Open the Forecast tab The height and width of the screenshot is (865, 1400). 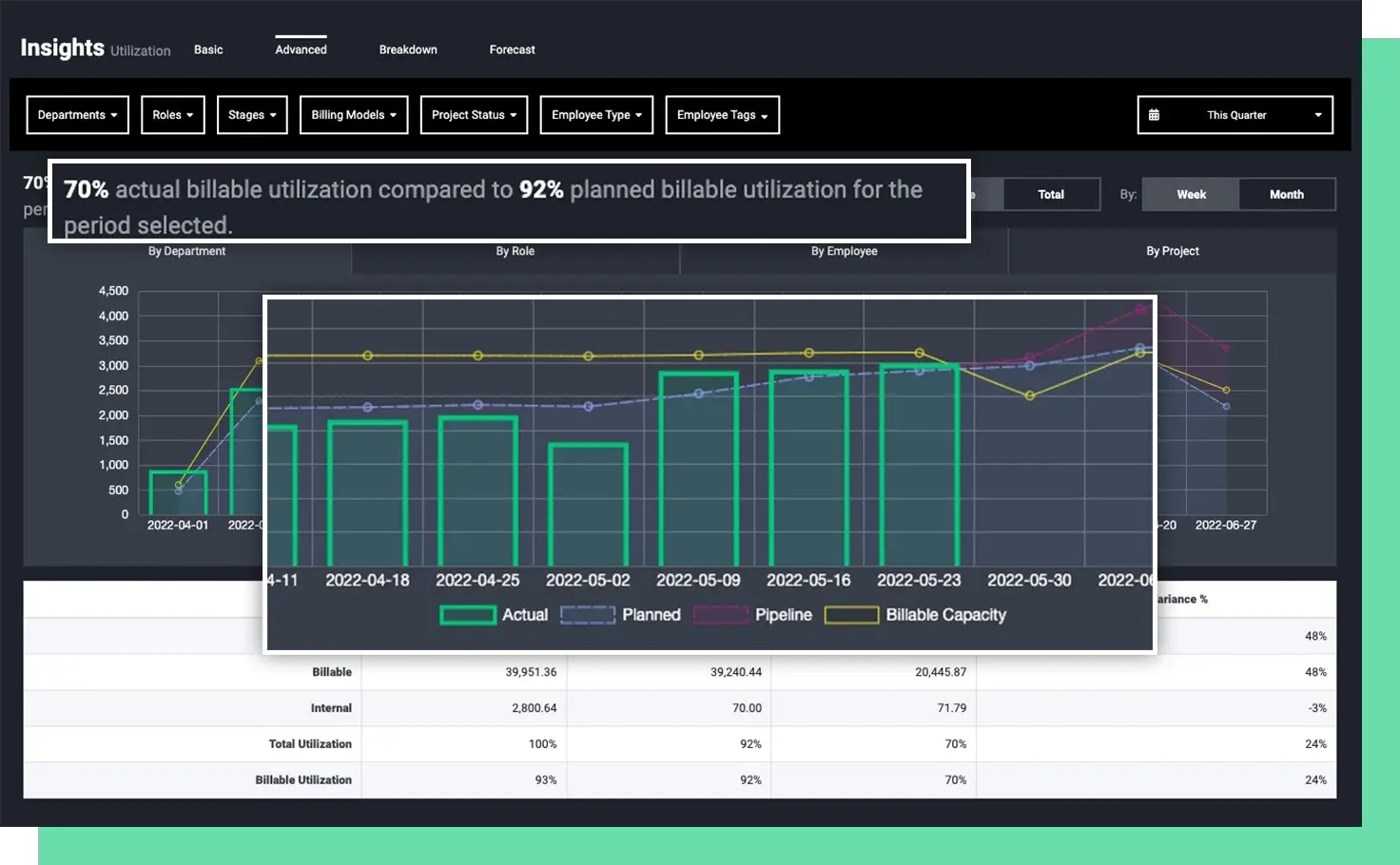click(512, 49)
